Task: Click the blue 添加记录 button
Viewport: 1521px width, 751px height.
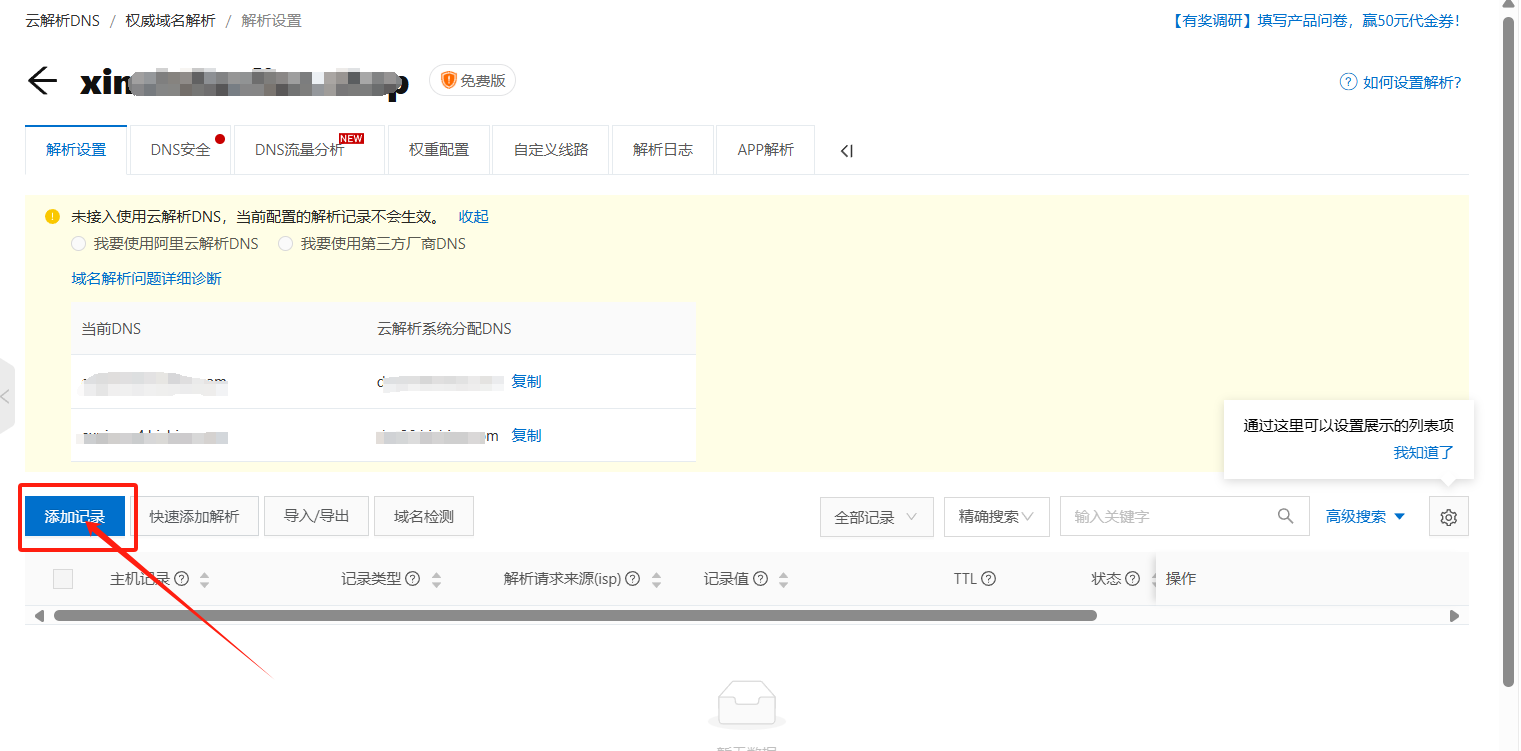Action: [75, 517]
